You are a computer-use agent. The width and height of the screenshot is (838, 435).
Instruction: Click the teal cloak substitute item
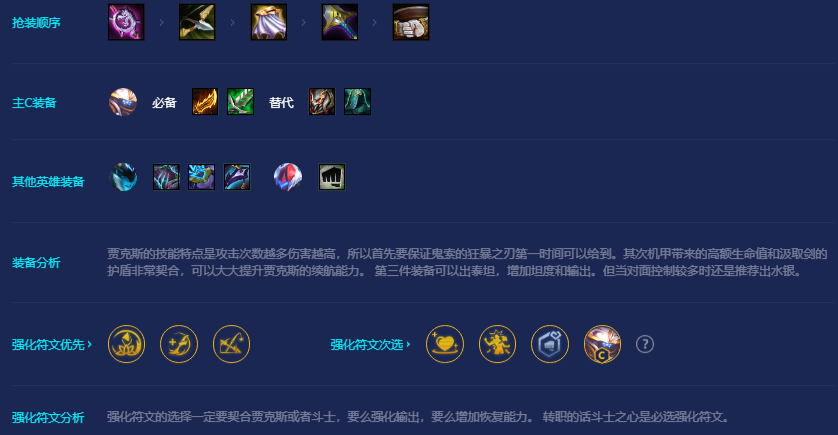(358, 102)
